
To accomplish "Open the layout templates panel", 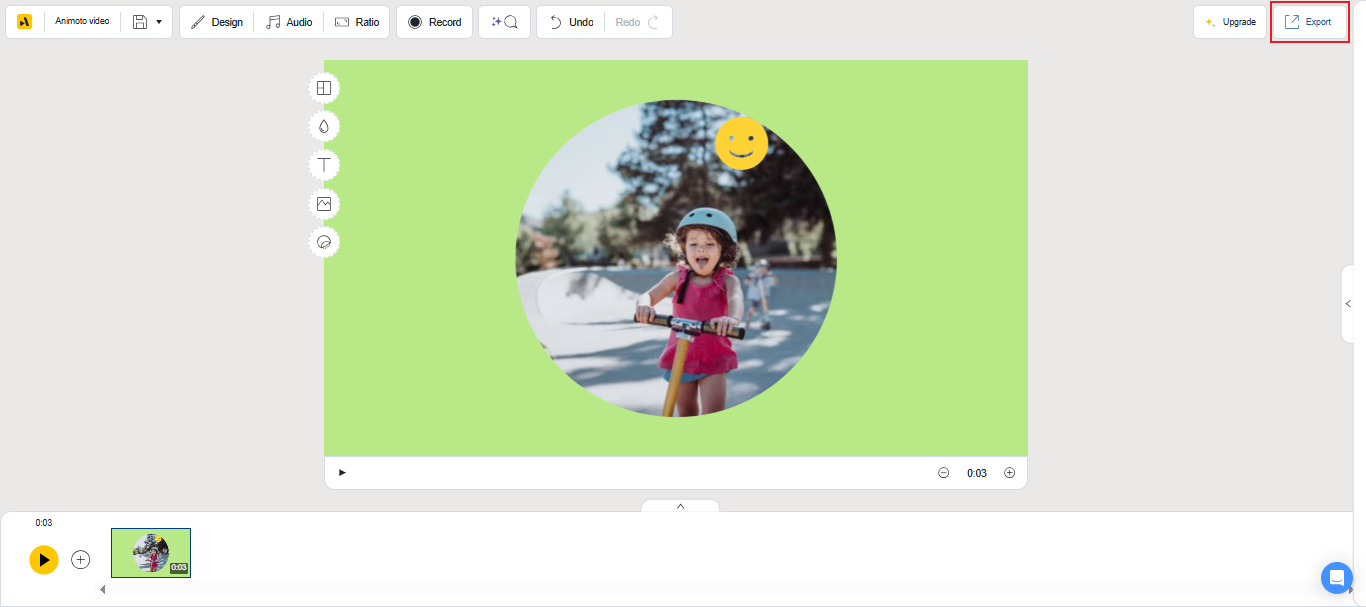I will (324, 88).
